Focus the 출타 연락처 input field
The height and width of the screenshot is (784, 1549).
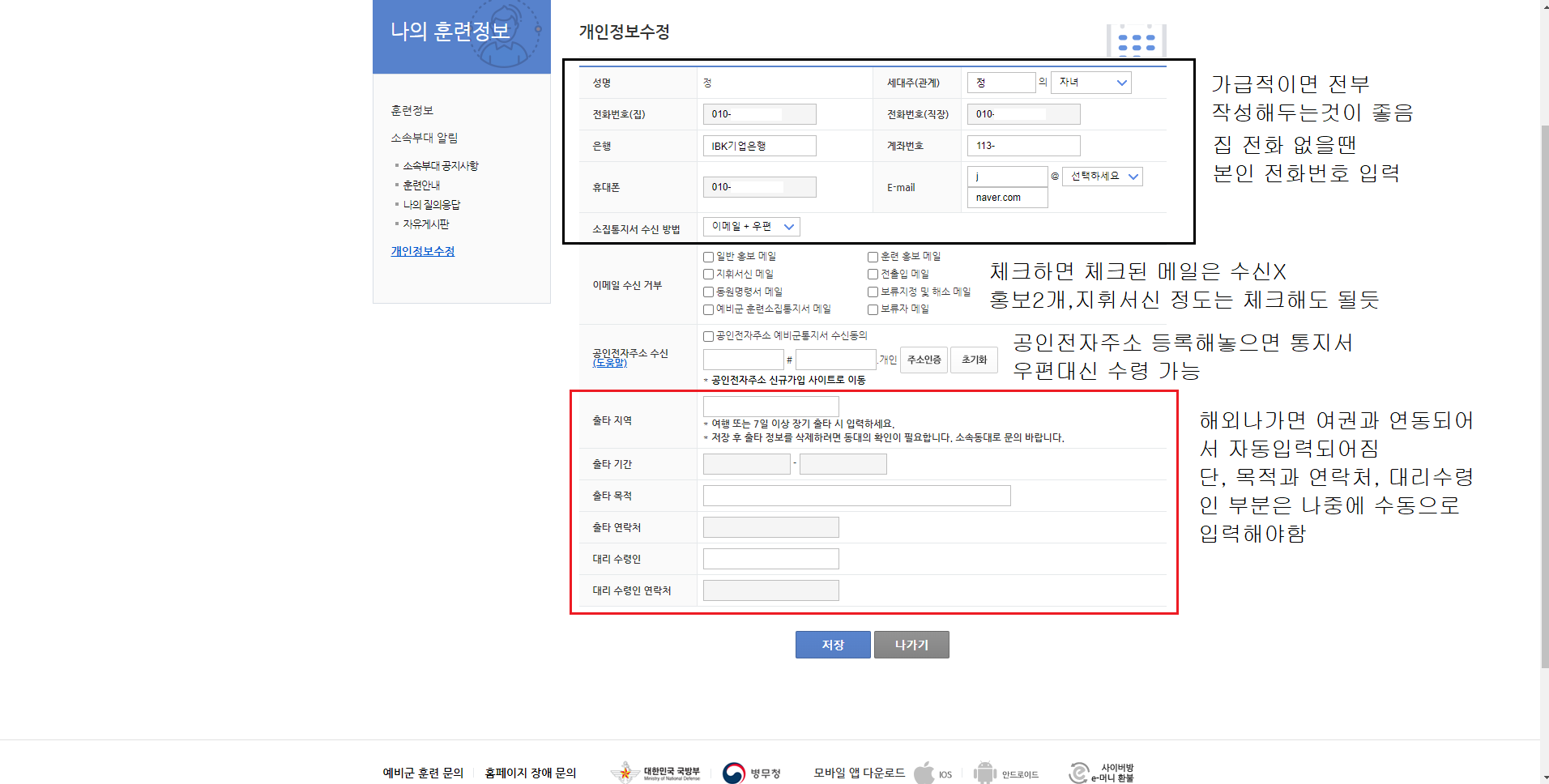tap(771, 527)
